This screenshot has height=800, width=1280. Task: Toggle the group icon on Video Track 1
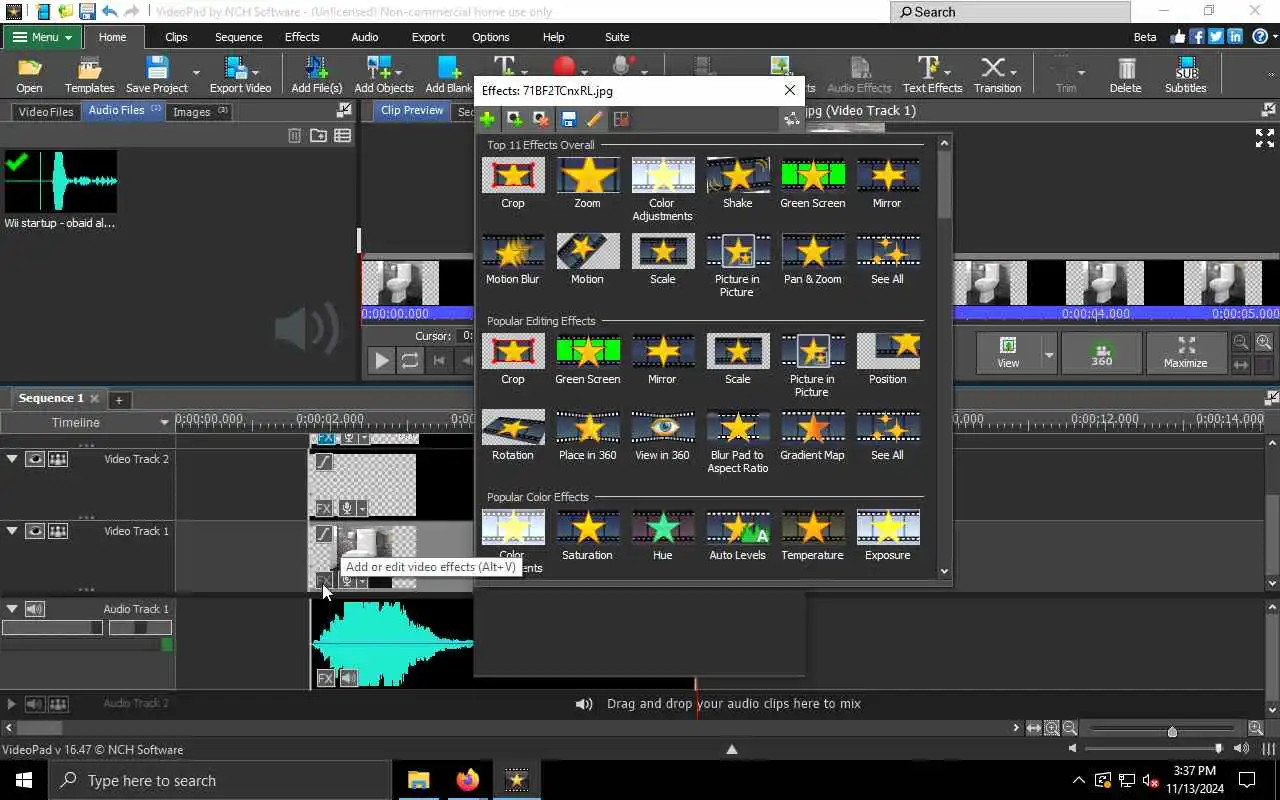(58, 531)
